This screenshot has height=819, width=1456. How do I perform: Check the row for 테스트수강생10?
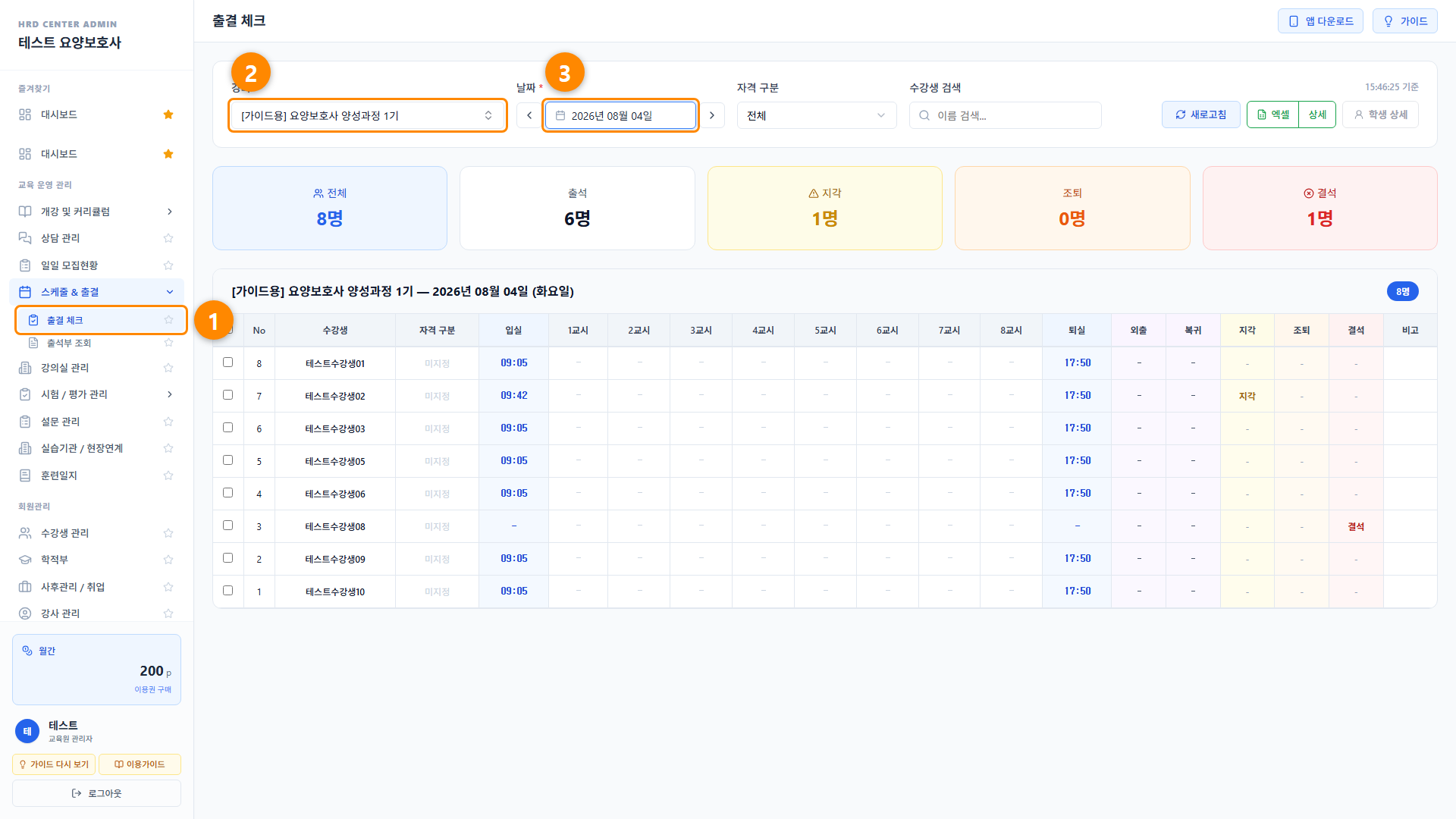pyautogui.click(x=227, y=591)
